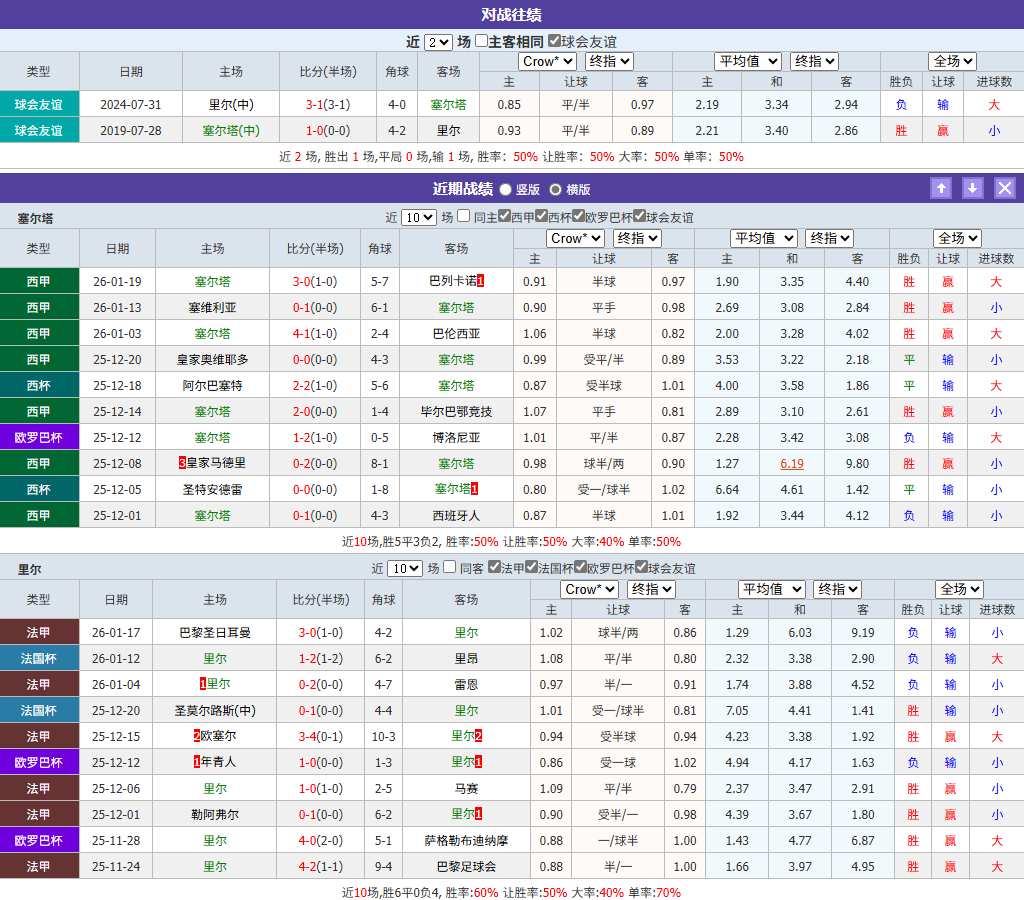Uncheck 西甲 in the 塞尔塔 filter row

point(504,217)
